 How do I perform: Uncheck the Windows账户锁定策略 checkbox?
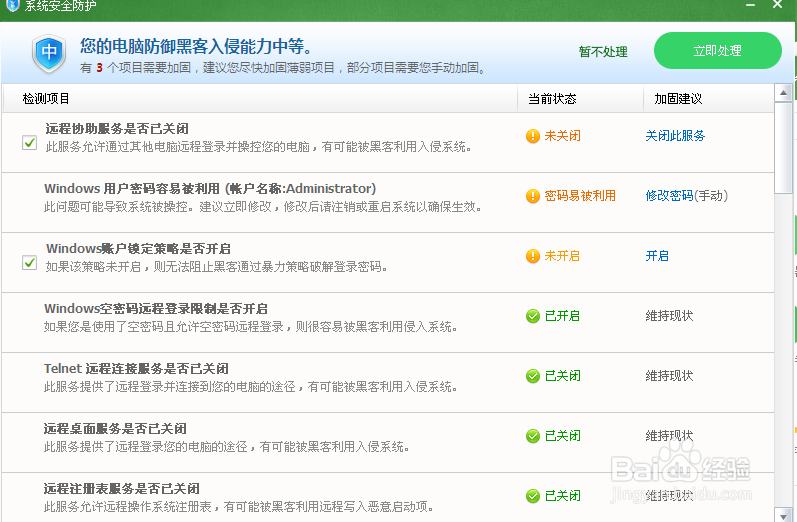pyautogui.click(x=29, y=263)
